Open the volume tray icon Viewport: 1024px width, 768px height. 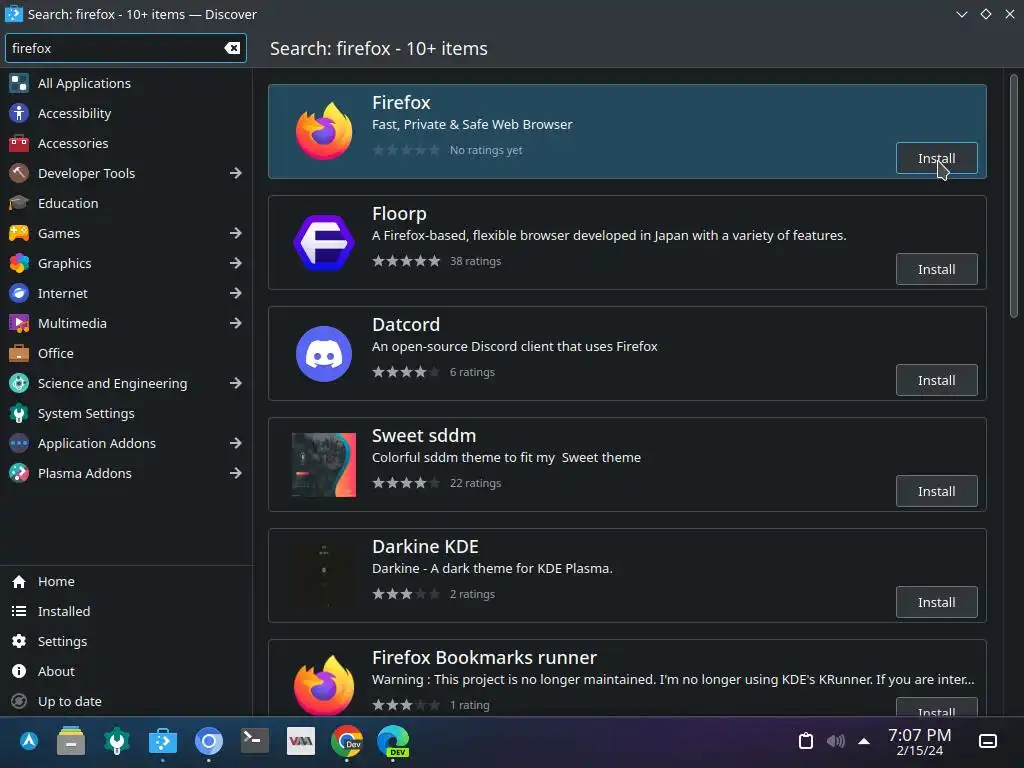pos(835,741)
